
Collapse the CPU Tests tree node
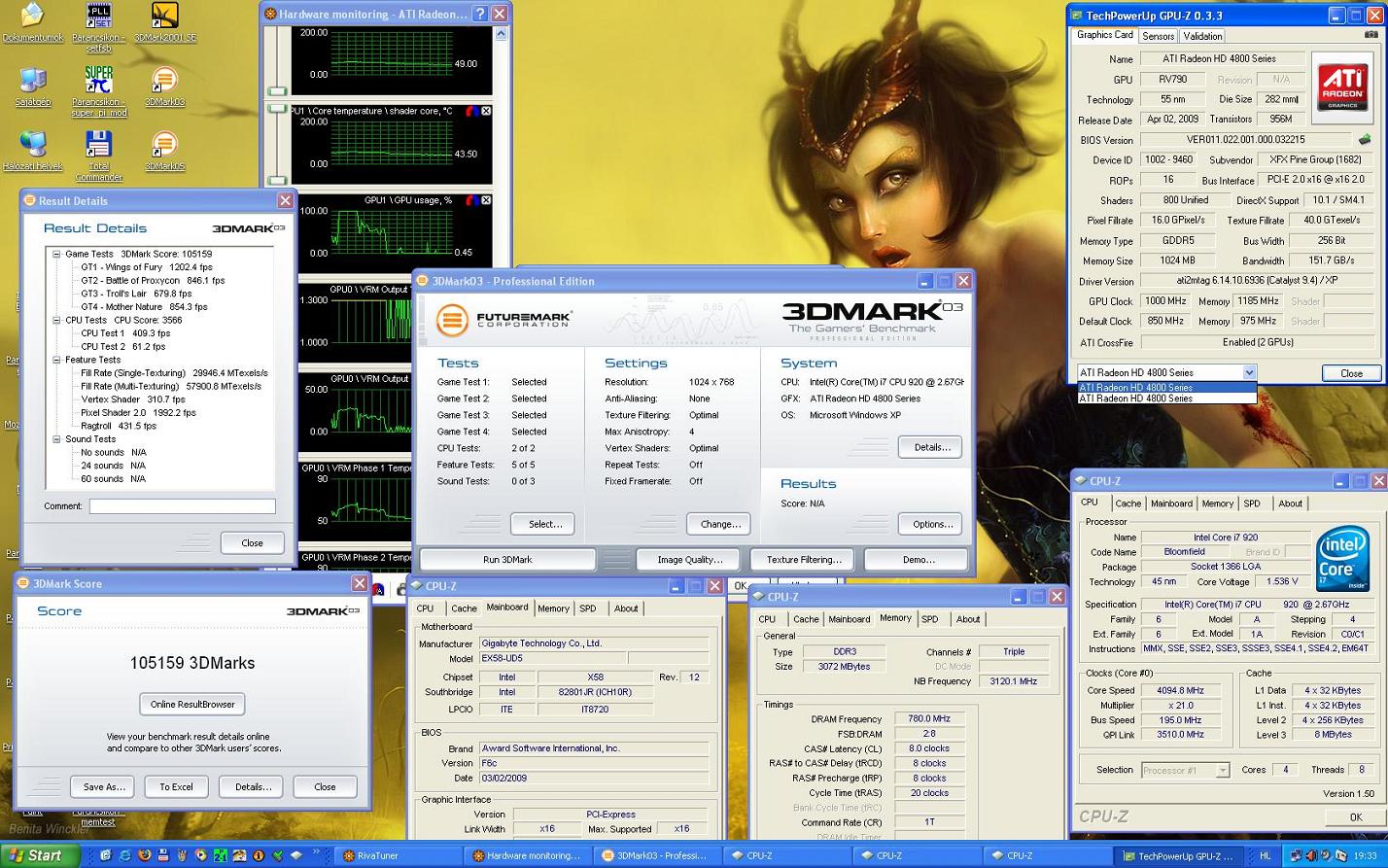pyautogui.click(x=56, y=320)
